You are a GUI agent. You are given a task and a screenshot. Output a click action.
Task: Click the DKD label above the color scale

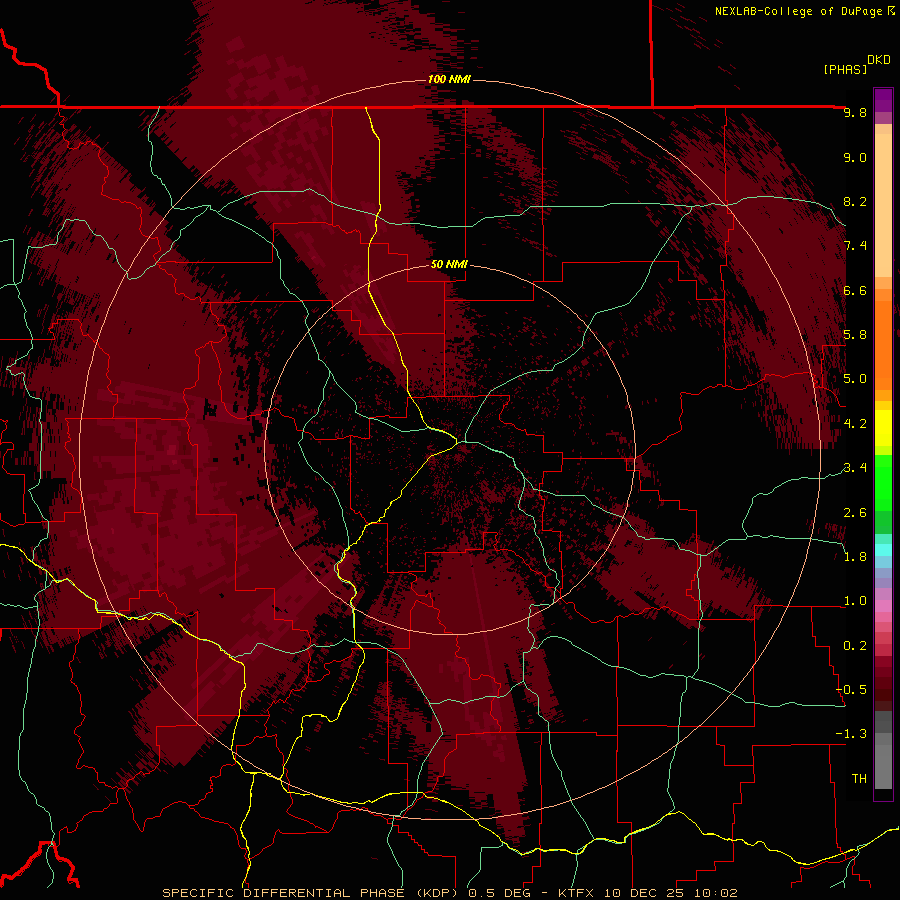coord(879,60)
